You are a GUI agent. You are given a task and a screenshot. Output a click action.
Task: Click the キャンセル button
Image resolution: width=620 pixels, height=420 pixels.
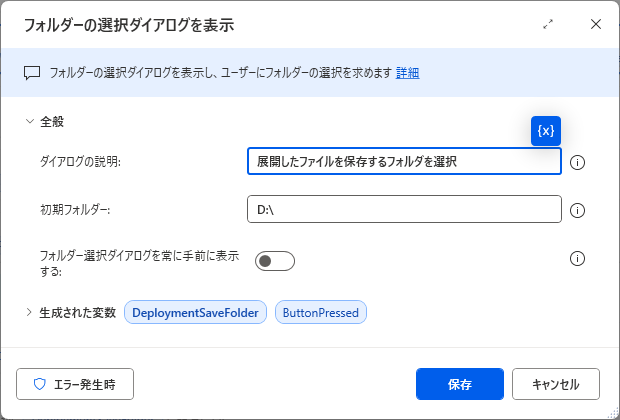(556, 384)
